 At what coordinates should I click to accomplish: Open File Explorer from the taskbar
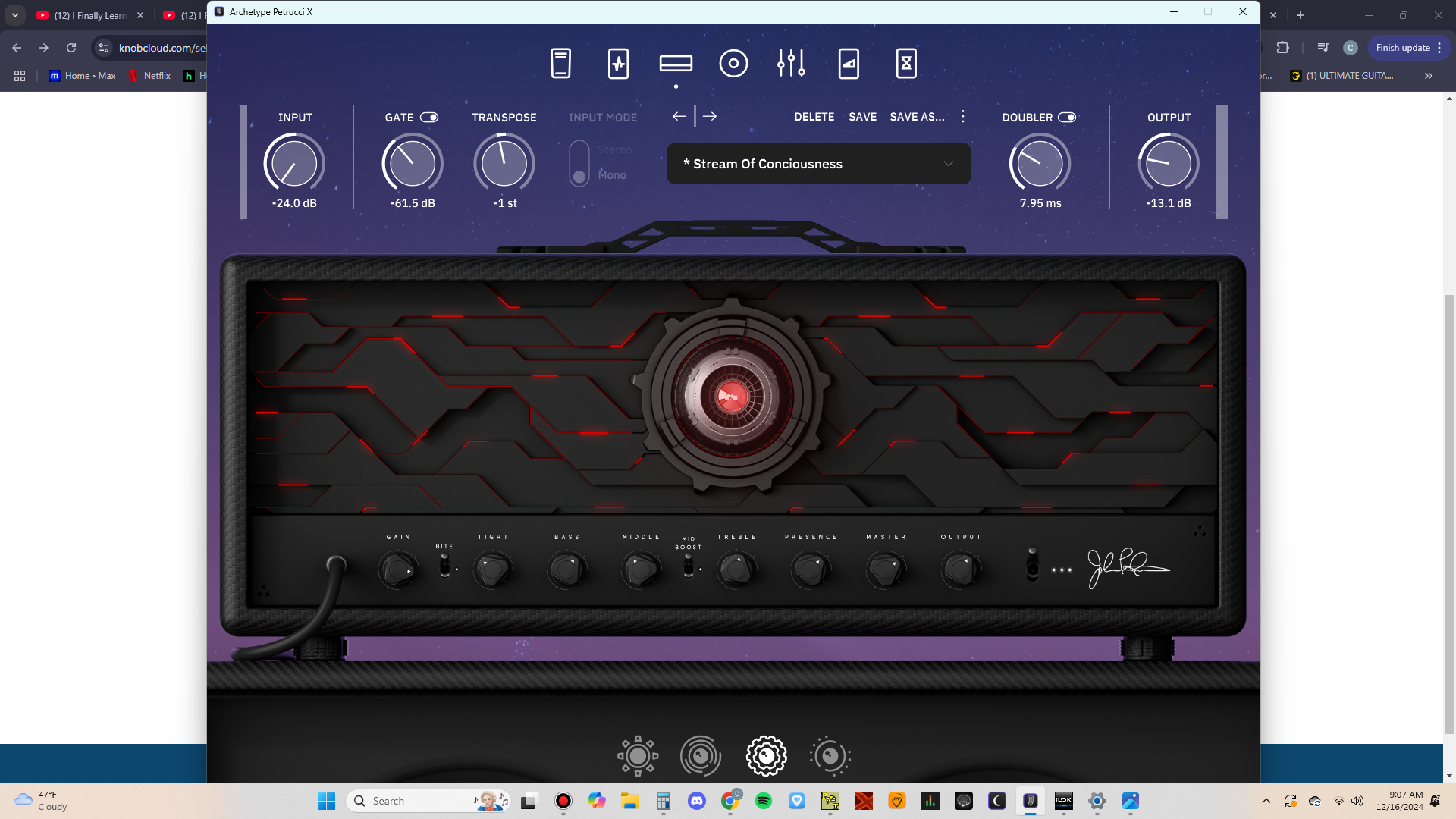(630, 801)
